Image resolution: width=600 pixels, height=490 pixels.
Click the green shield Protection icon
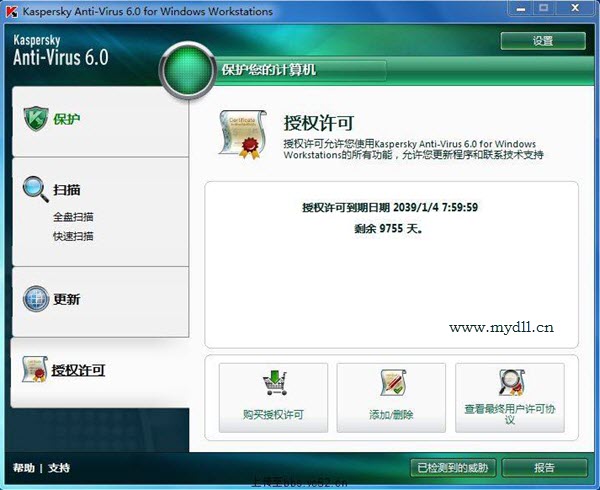[x=36, y=119]
